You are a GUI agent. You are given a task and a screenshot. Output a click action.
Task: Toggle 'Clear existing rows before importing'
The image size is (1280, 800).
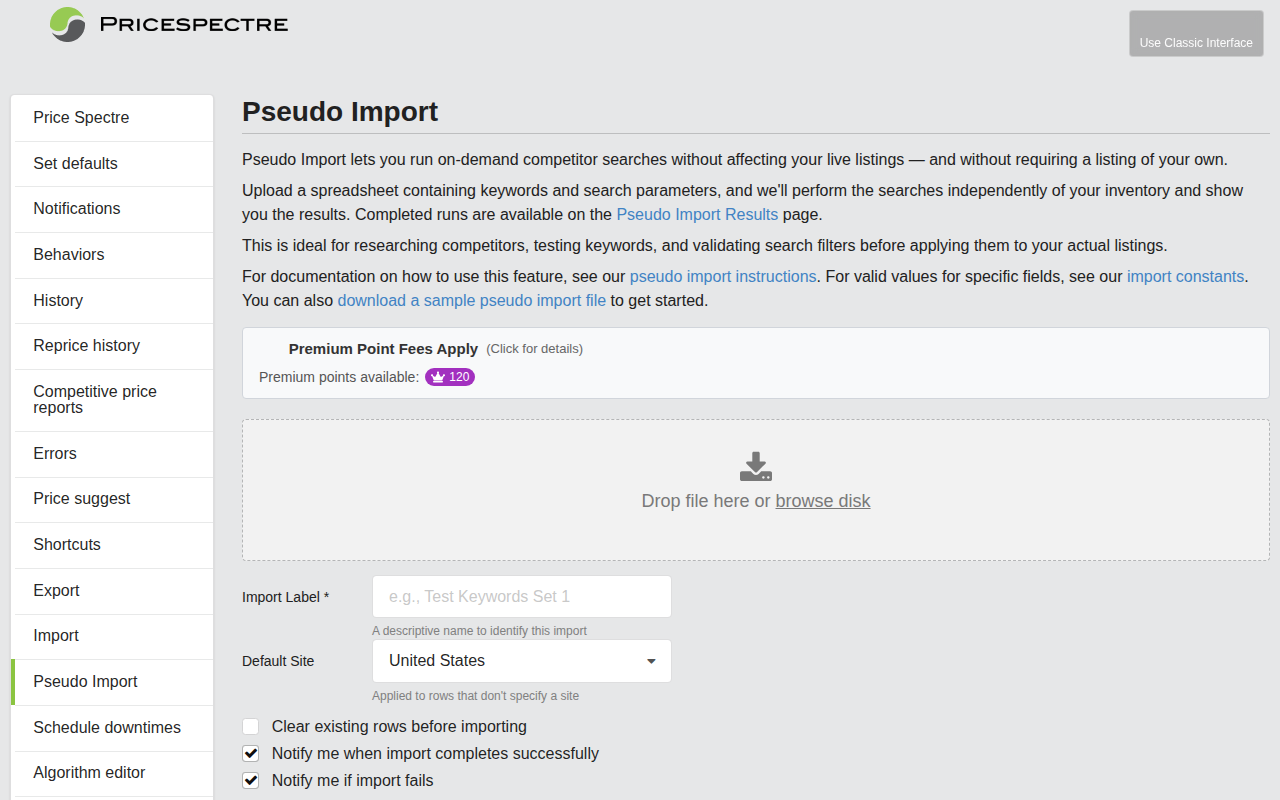click(x=250, y=726)
